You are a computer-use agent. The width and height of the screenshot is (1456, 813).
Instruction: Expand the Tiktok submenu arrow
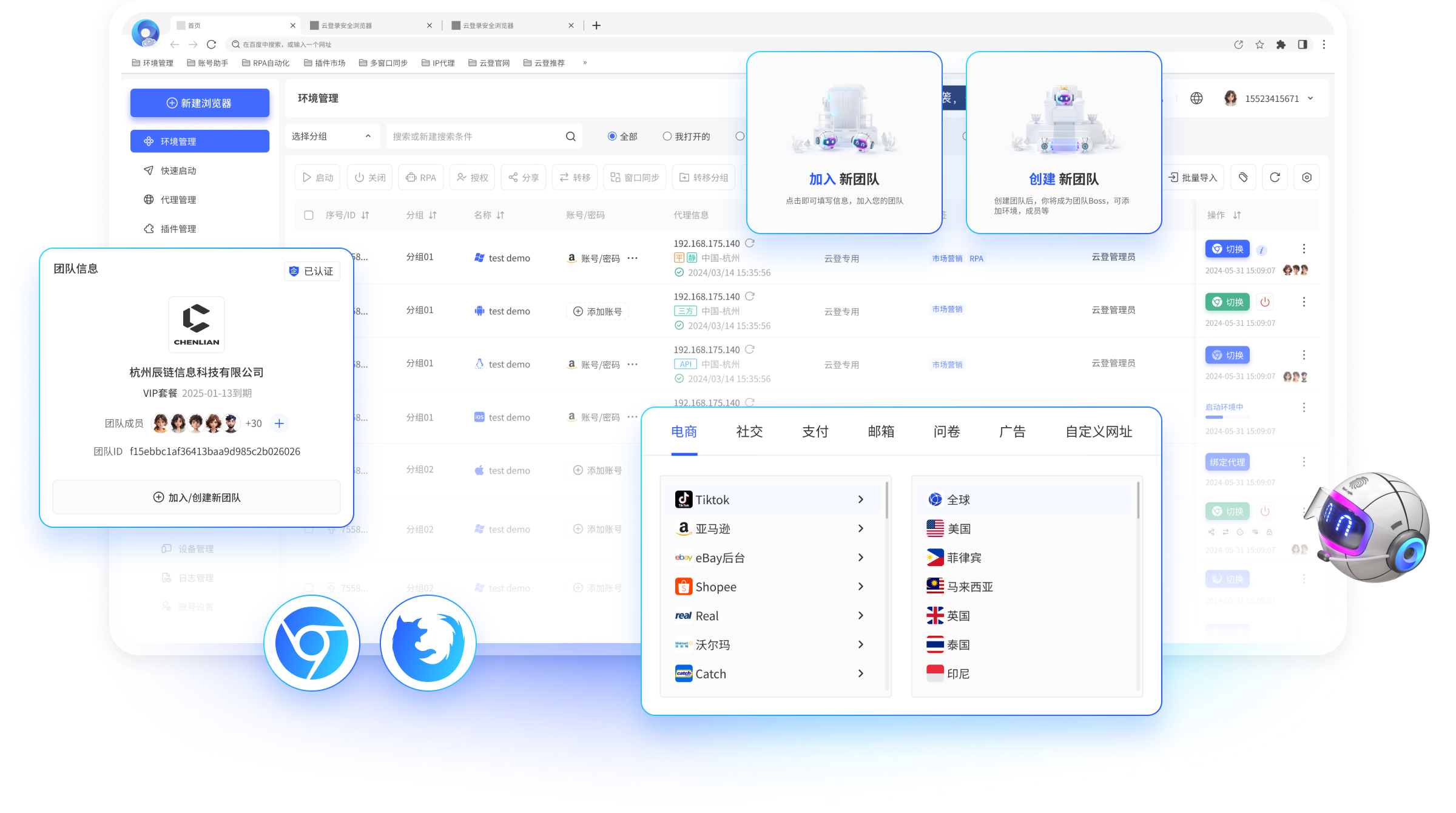click(860, 499)
